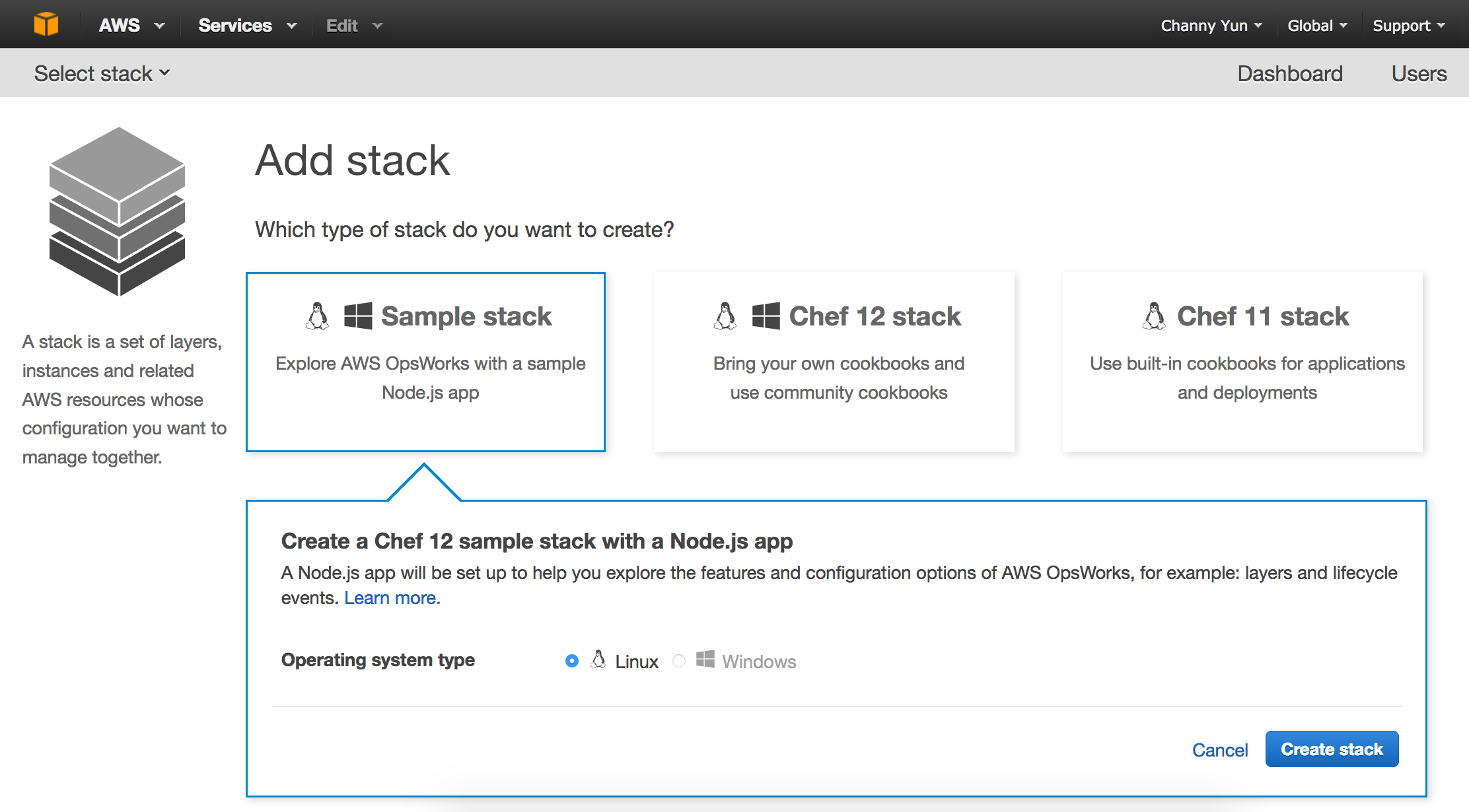Click the AWS orange cube logo
The image size is (1469, 812).
click(x=46, y=24)
